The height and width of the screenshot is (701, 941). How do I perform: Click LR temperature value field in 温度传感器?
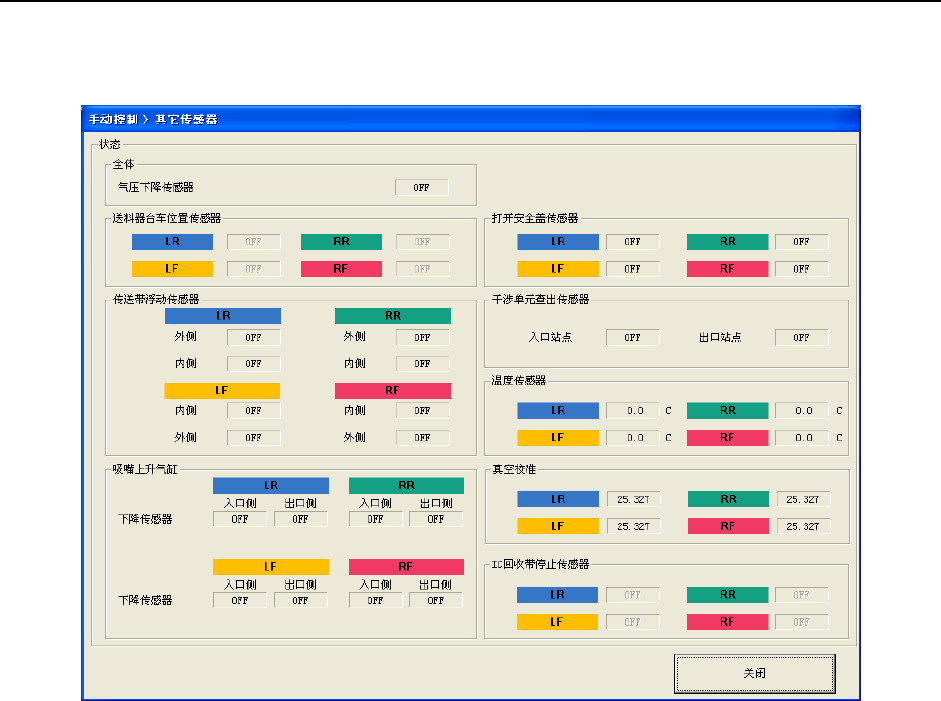633,411
